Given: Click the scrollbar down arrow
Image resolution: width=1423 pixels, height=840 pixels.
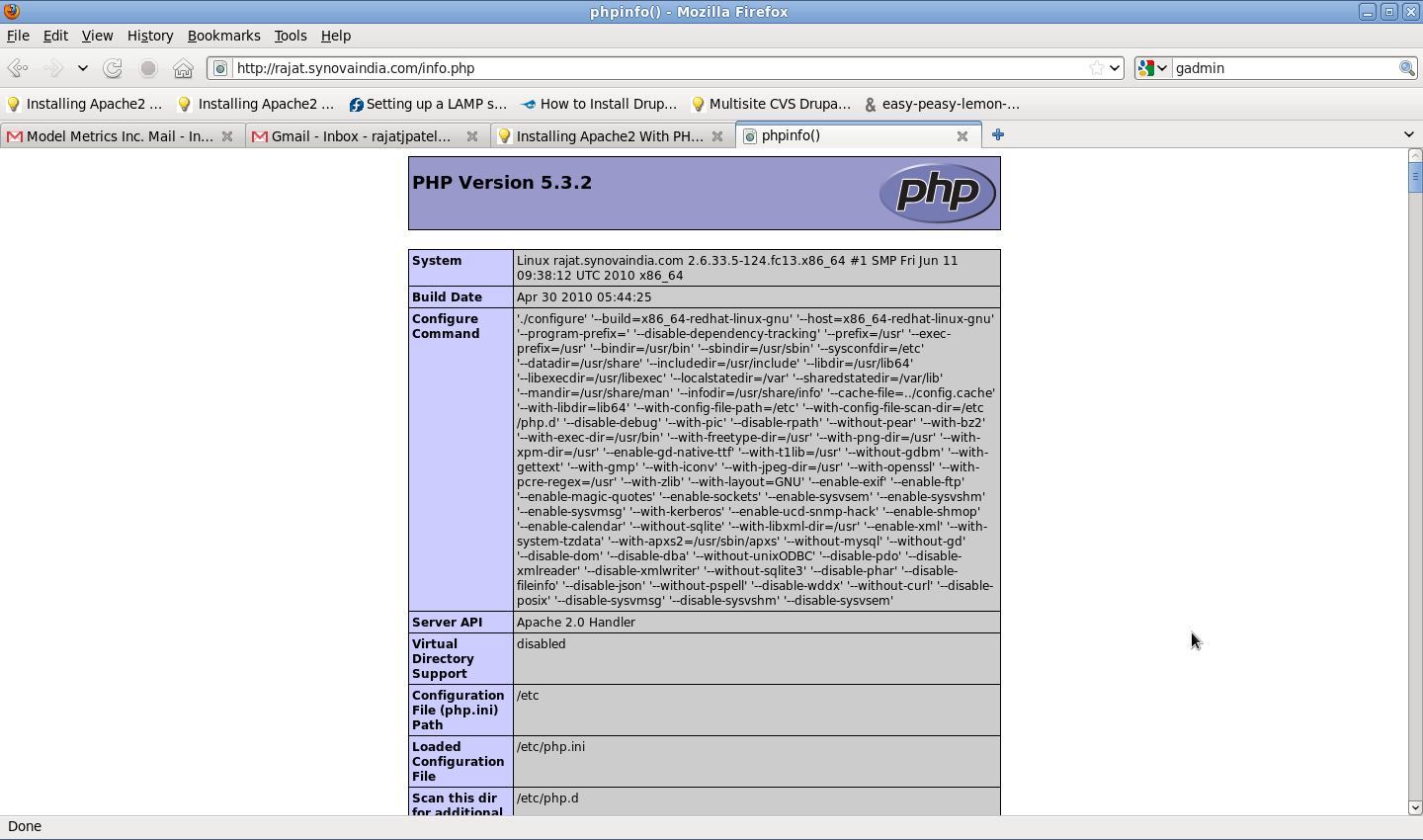Looking at the screenshot, I should point(1415,808).
